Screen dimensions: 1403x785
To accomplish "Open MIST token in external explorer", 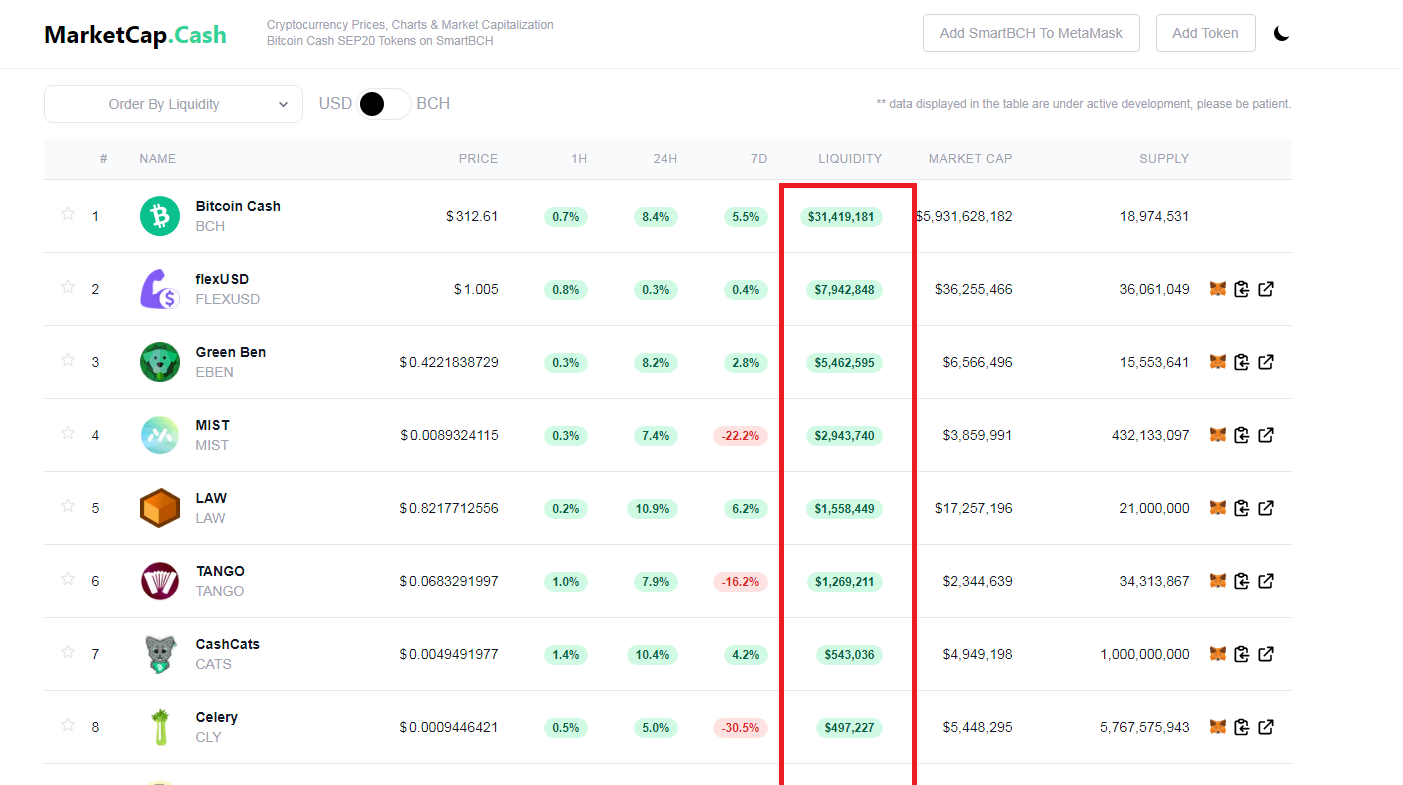I will 1265,435.
